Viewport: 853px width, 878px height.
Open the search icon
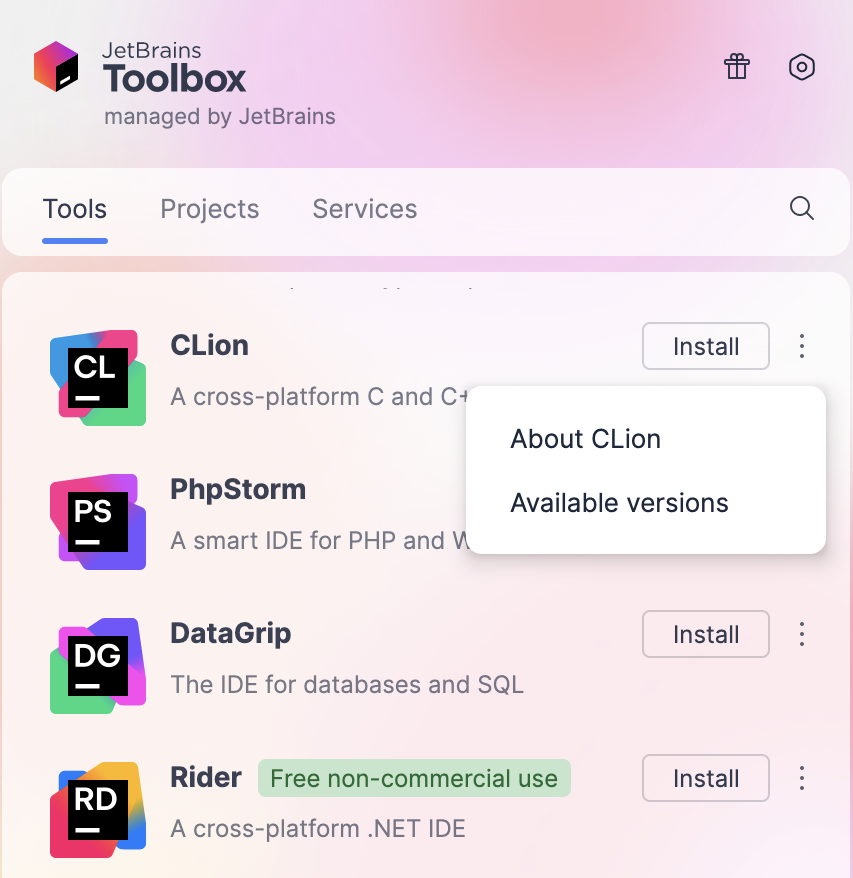point(800,209)
